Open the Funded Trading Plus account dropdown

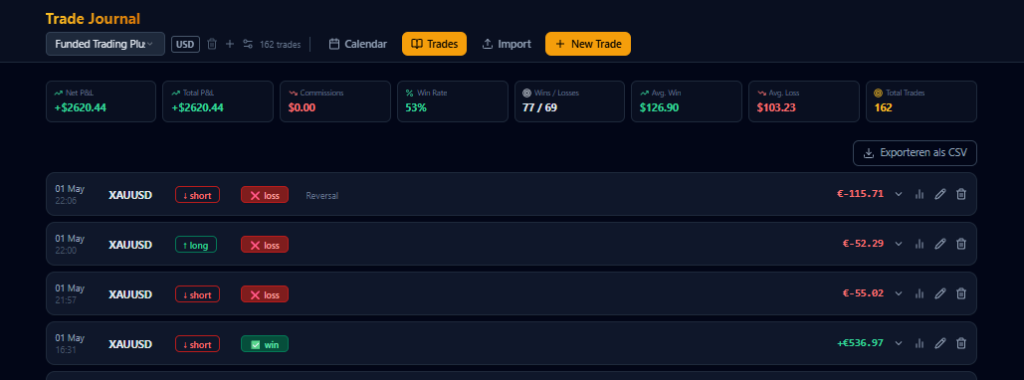pyautogui.click(x=105, y=44)
